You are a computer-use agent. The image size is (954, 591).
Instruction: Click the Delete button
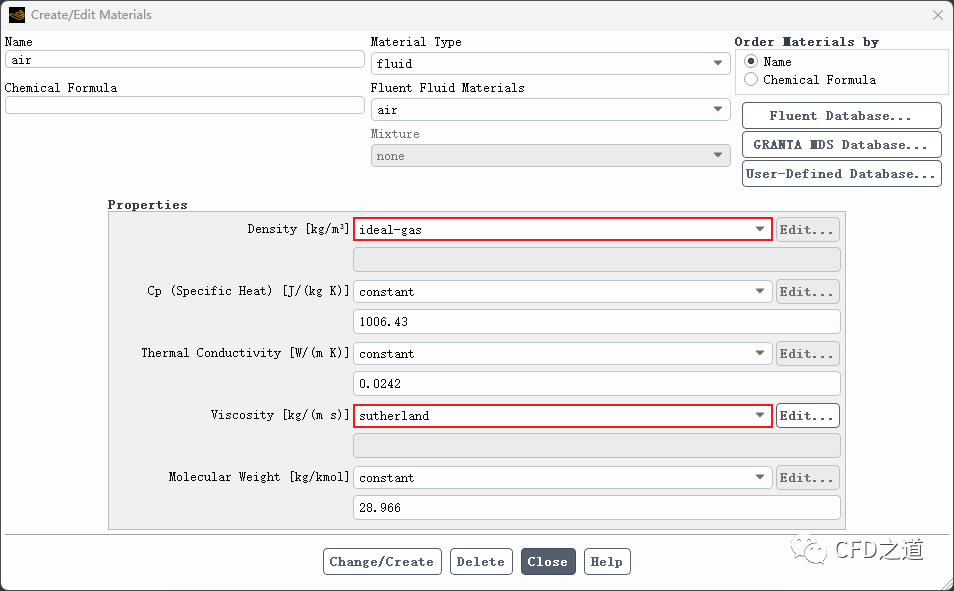(x=481, y=562)
